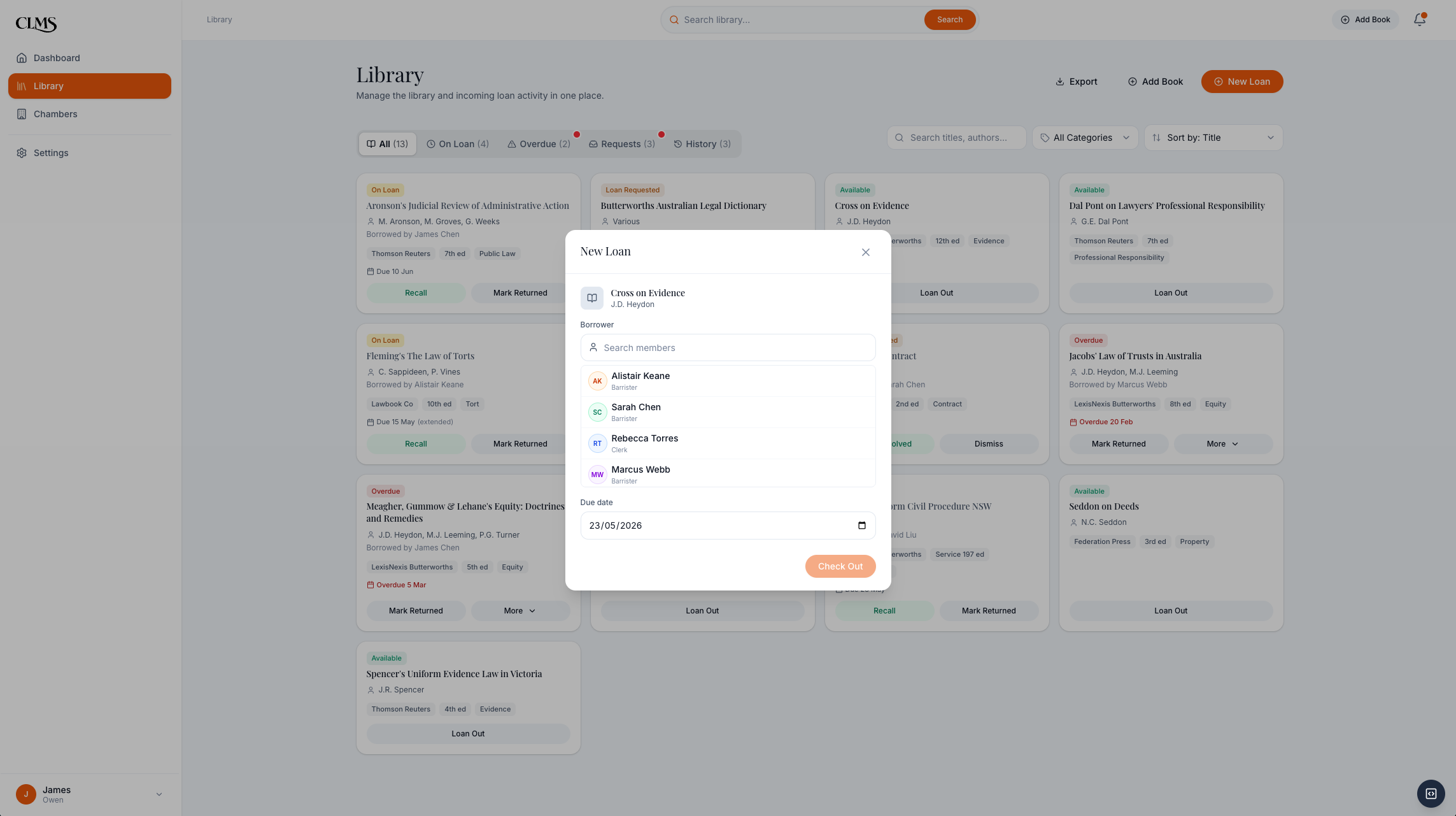Image resolution: width=1456 pixels, height=816 pixels.
Task: Loan out Seddon on Deeds
Action: (x=1170, y=611)
